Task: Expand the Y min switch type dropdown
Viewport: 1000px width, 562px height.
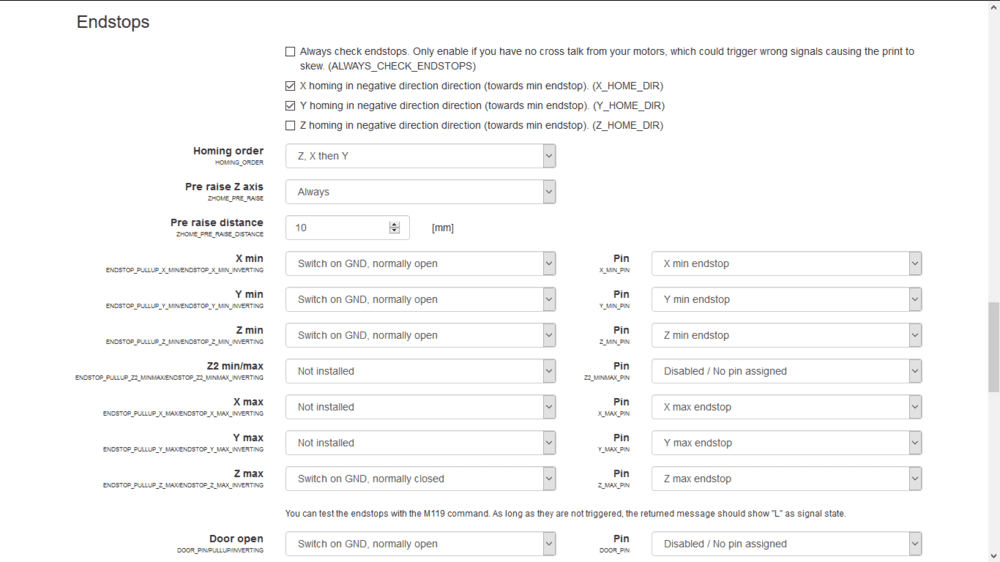Action: pyautogui.click(x=420, y=300)
